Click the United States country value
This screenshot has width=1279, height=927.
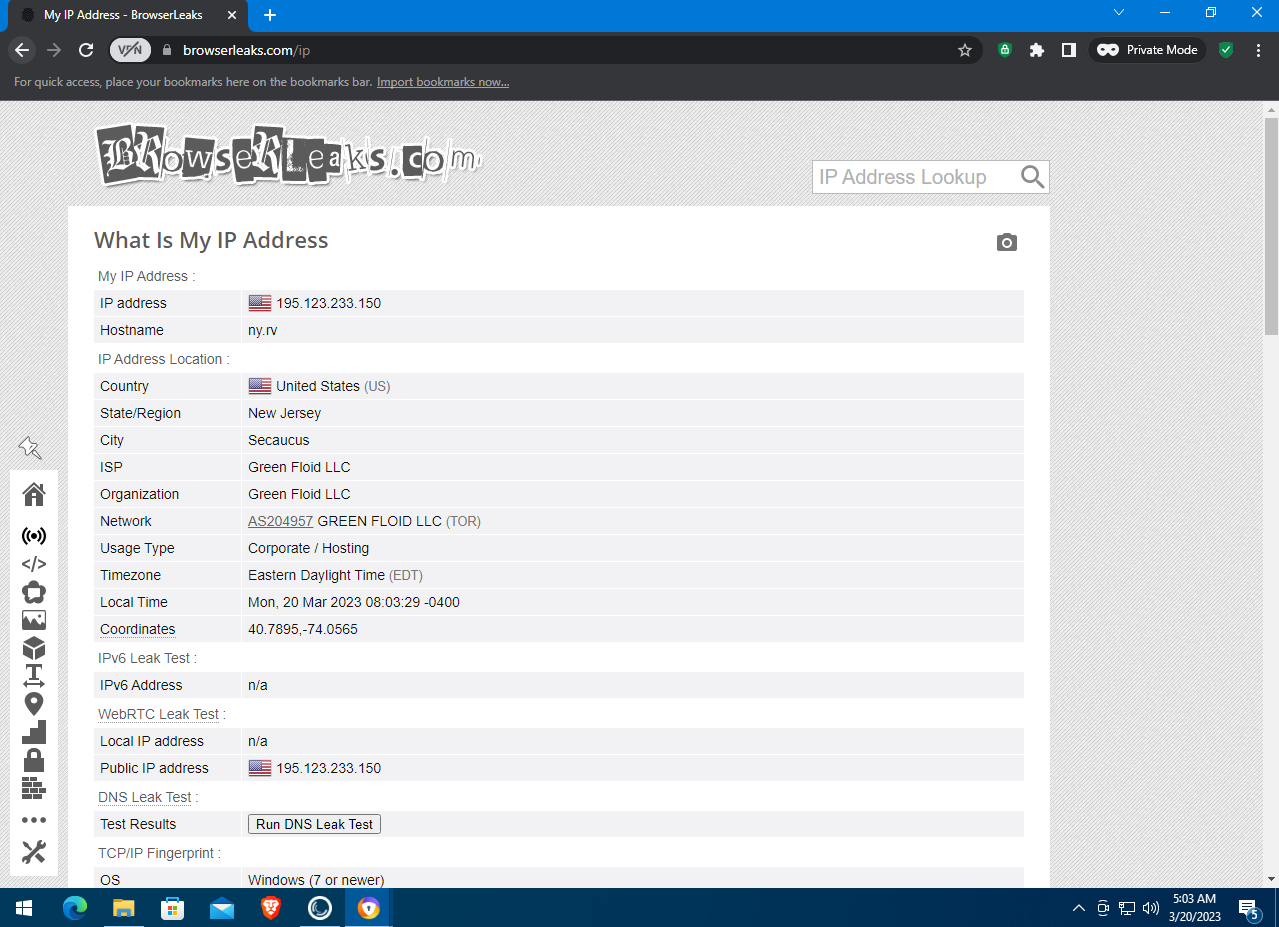[318, 386]
